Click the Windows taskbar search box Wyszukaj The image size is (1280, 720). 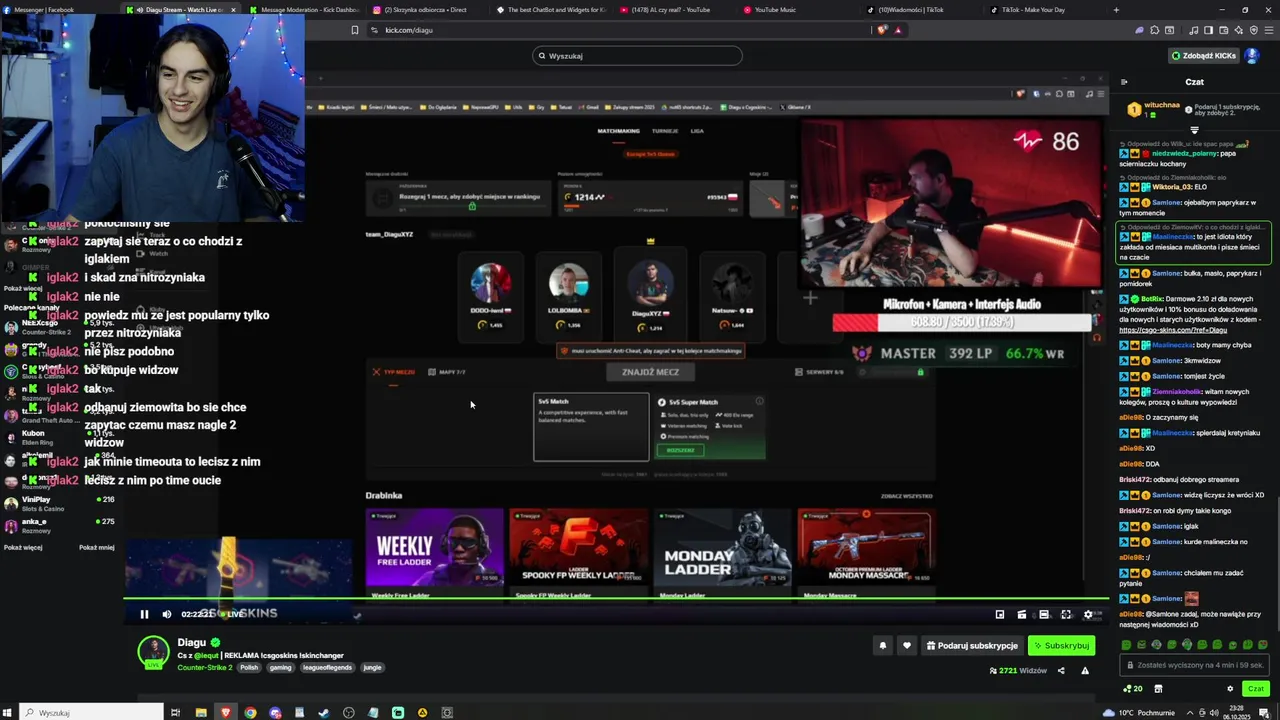(92, 712)
